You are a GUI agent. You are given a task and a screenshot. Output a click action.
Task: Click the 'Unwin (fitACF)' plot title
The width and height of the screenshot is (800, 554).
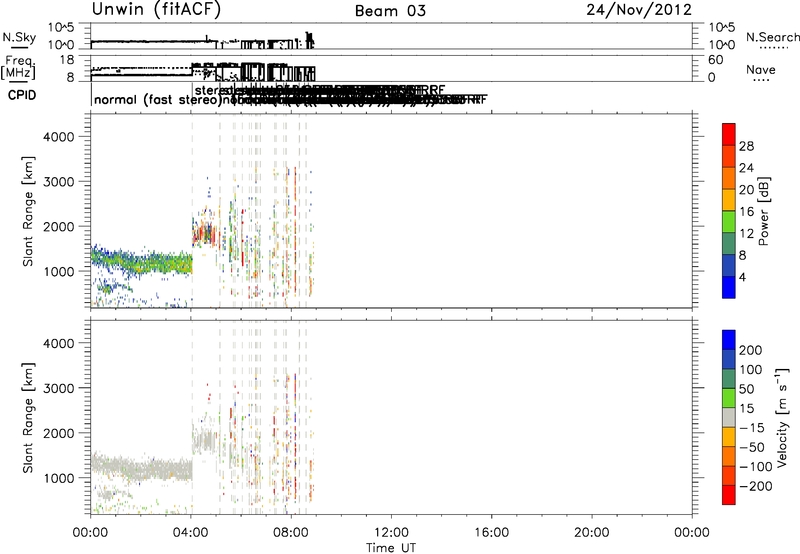click(x=156, y=9)
